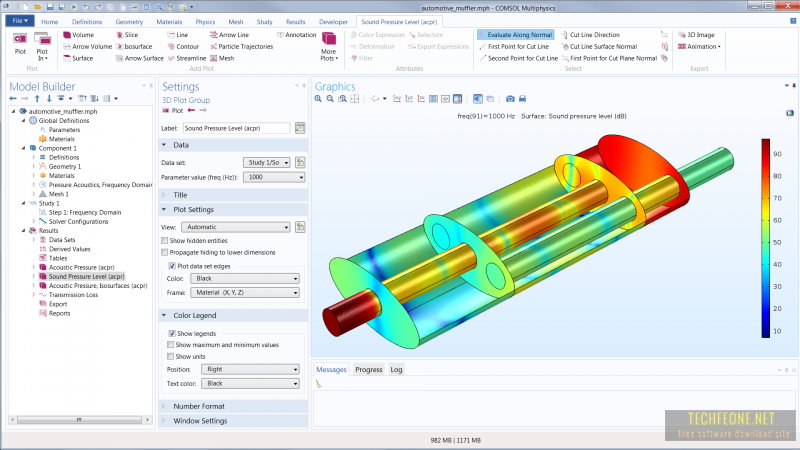800x450 pixels.
Task: Add a Streamline plot
Action: pos(187,58)
